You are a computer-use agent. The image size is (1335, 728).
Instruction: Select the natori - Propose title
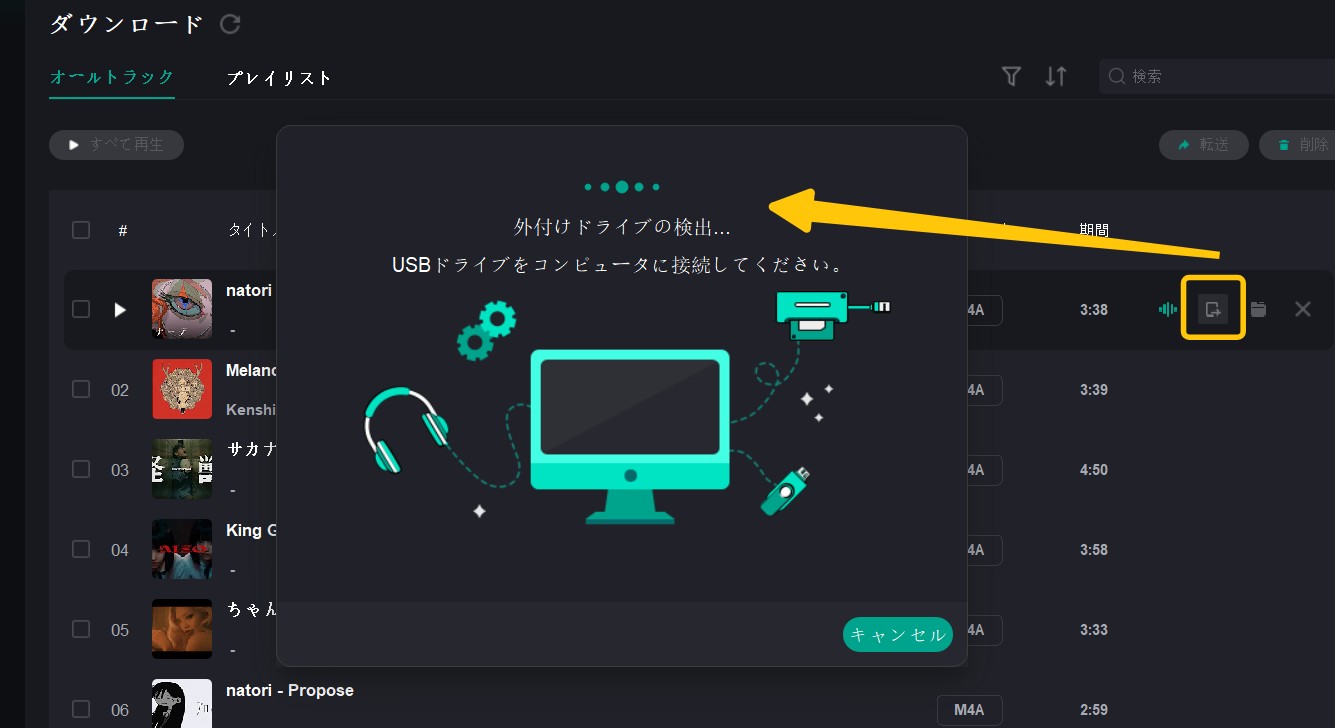point(290,690)
